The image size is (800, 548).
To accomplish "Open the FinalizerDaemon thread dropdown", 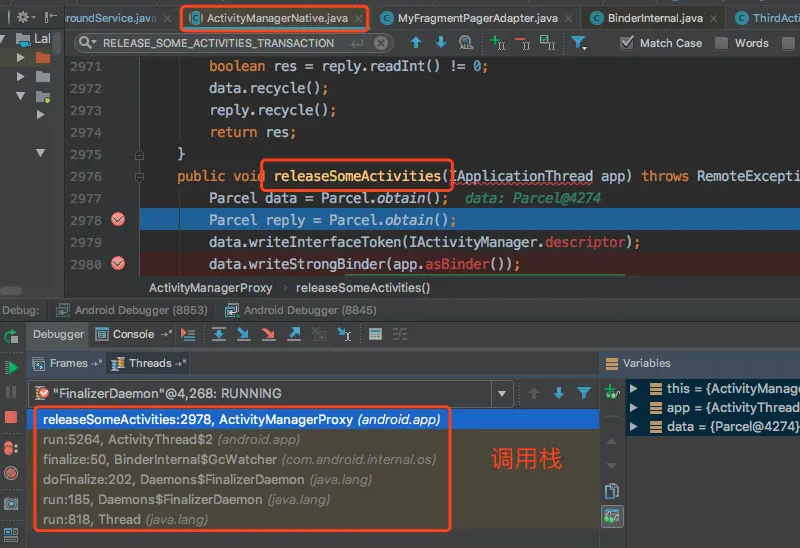I will coord(502,393).
